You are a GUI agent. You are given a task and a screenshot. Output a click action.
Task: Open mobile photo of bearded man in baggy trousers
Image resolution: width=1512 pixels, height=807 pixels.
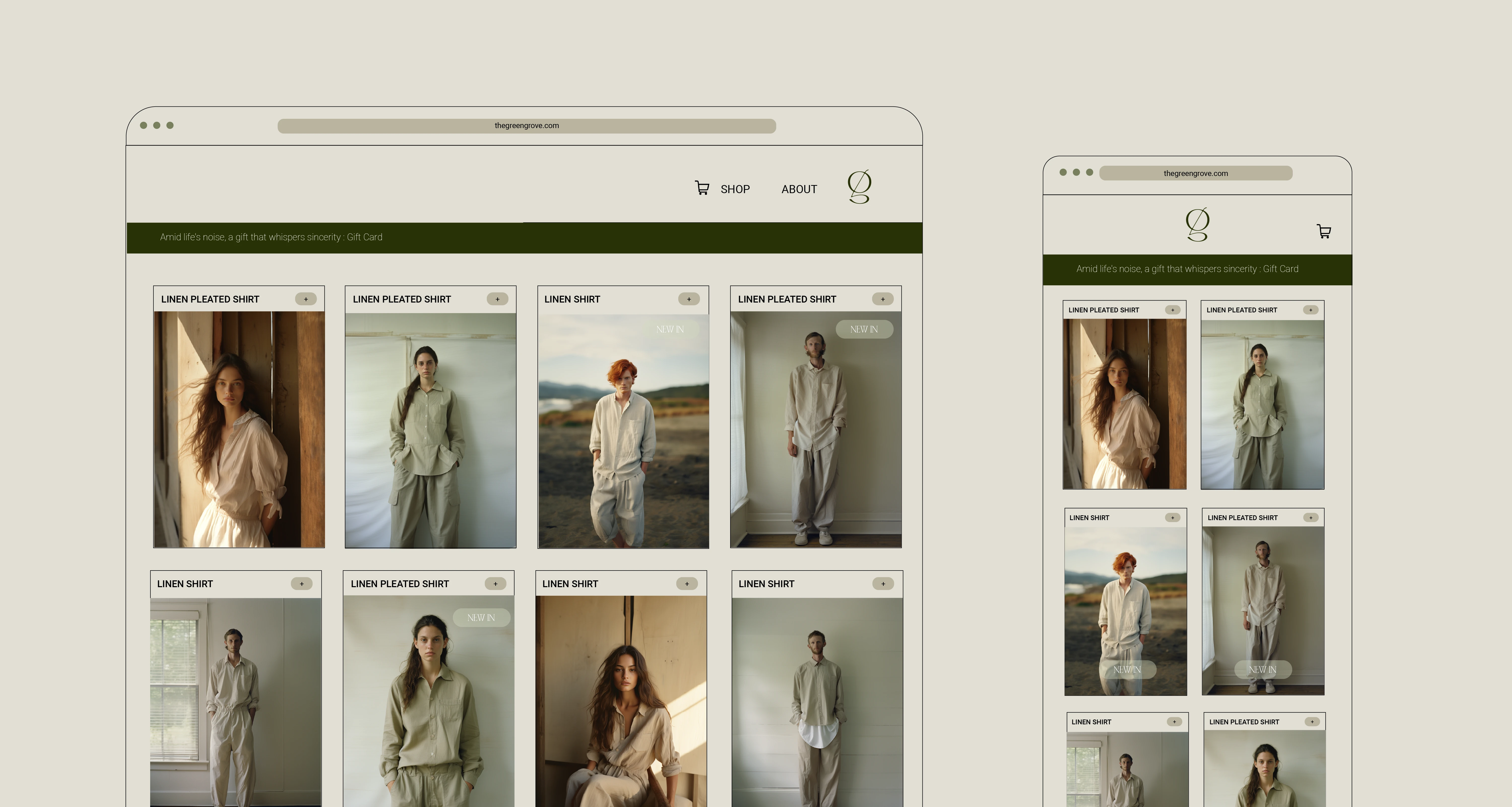click(1263, 610)
